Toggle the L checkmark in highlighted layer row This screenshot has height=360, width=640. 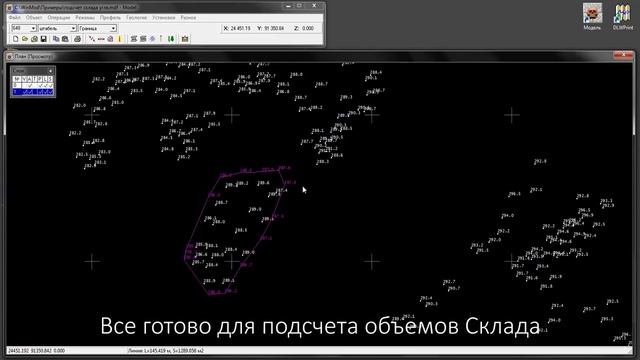tap(45, 92)
